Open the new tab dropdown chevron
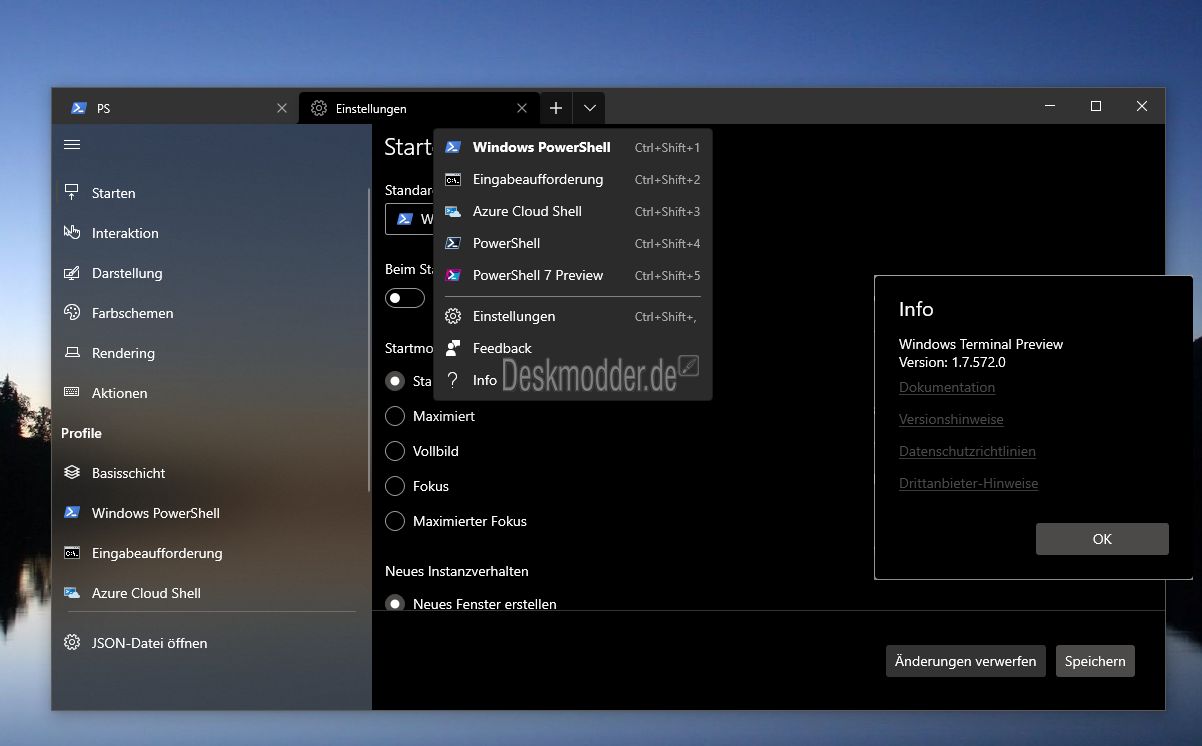Image resolution: width=1202 pixels, height=746 pixels. (x=589, y=108)
